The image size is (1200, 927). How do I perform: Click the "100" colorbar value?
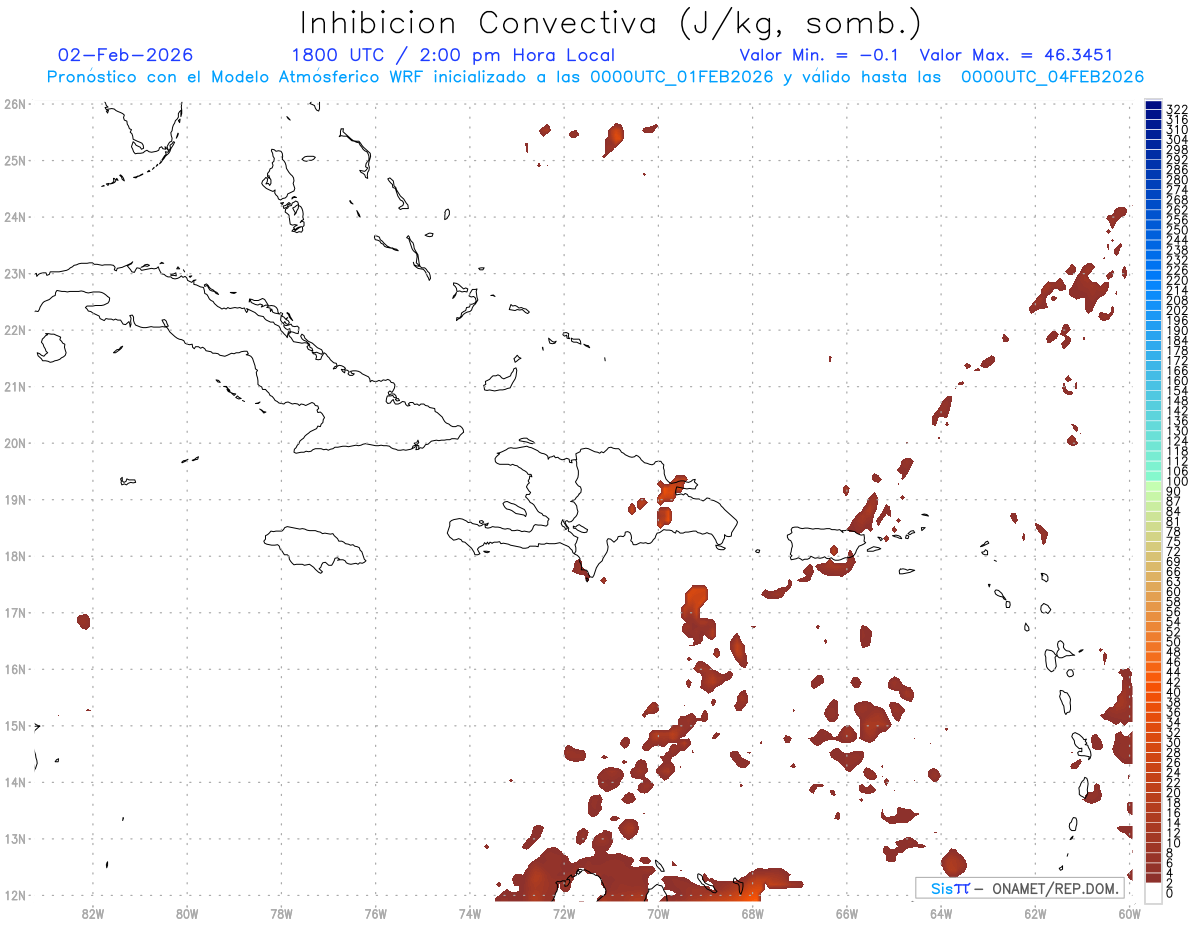click(x=1177, y=482)
